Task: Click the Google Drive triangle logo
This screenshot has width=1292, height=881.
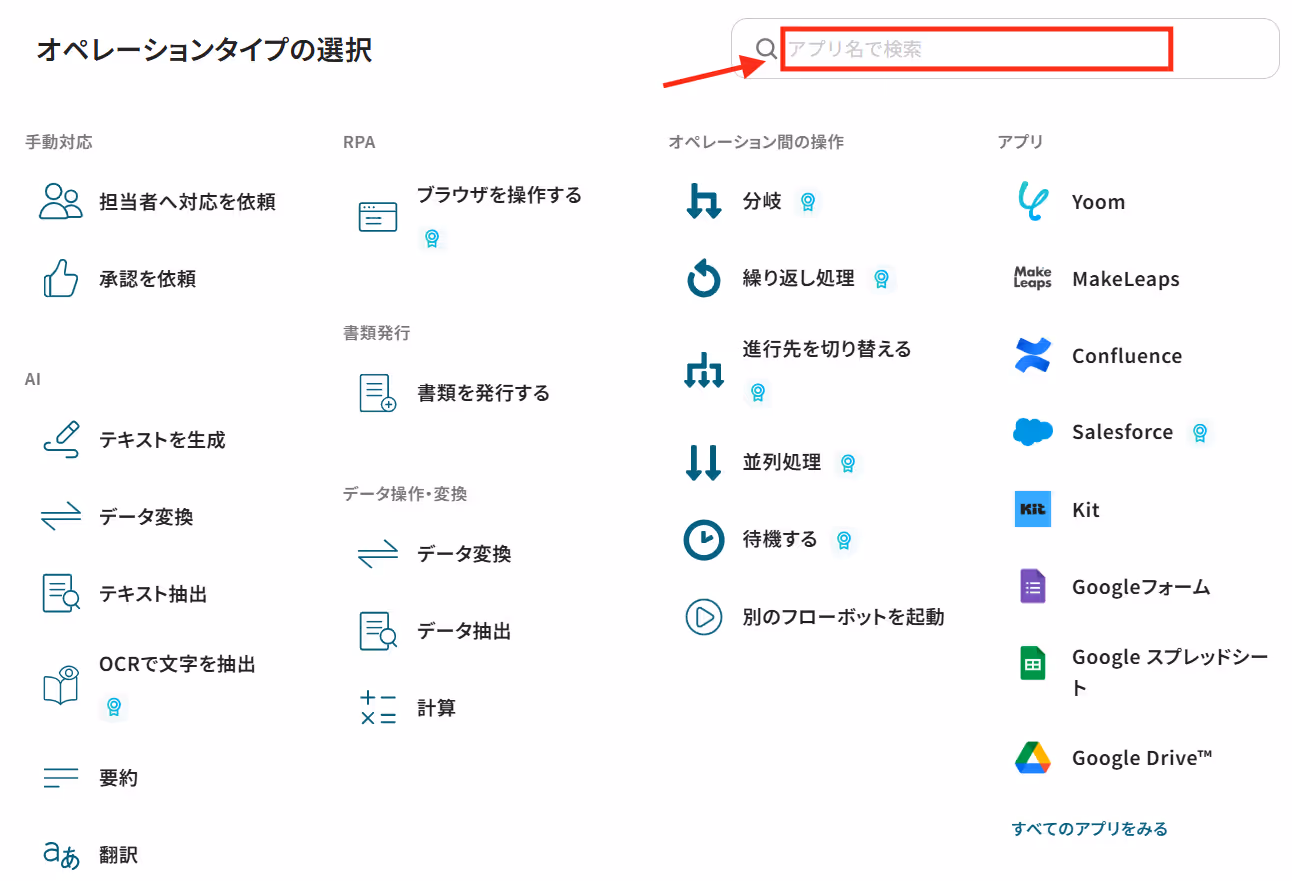Action: point(1033,757)
